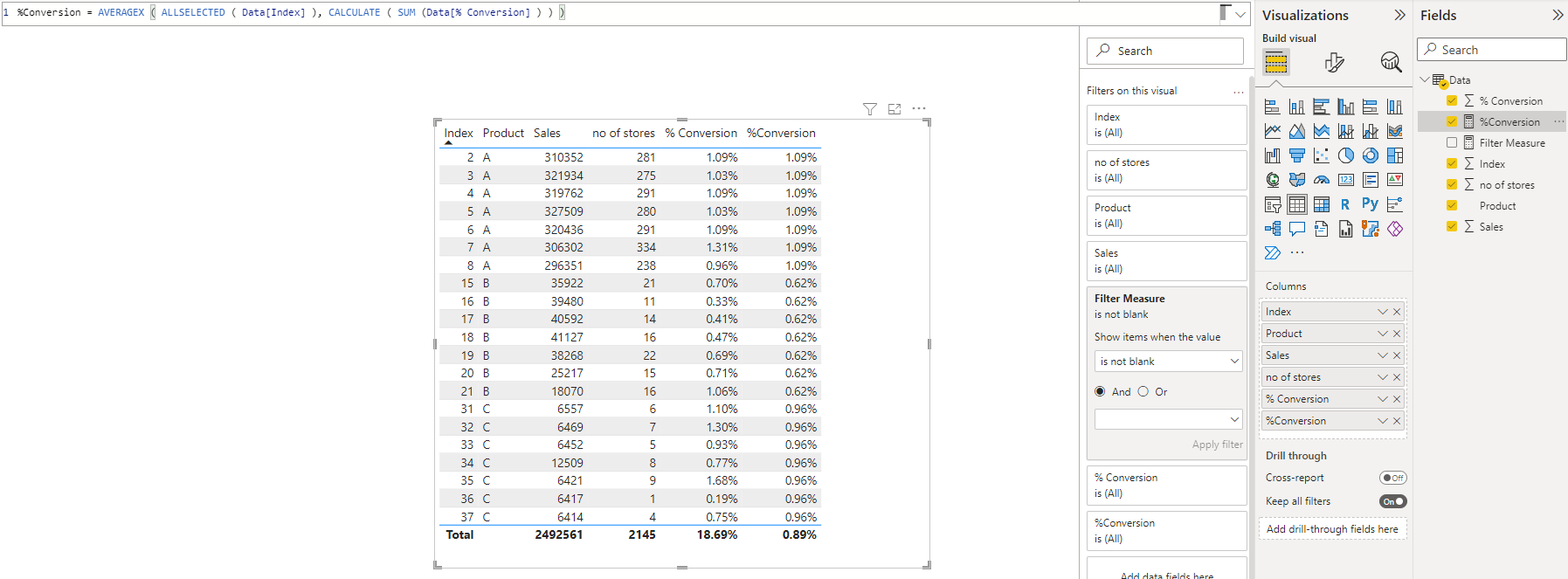This screenshot has height=579, width=1568.
Task: Expand the formula bar chevron
Action: tap(1240, 13)
